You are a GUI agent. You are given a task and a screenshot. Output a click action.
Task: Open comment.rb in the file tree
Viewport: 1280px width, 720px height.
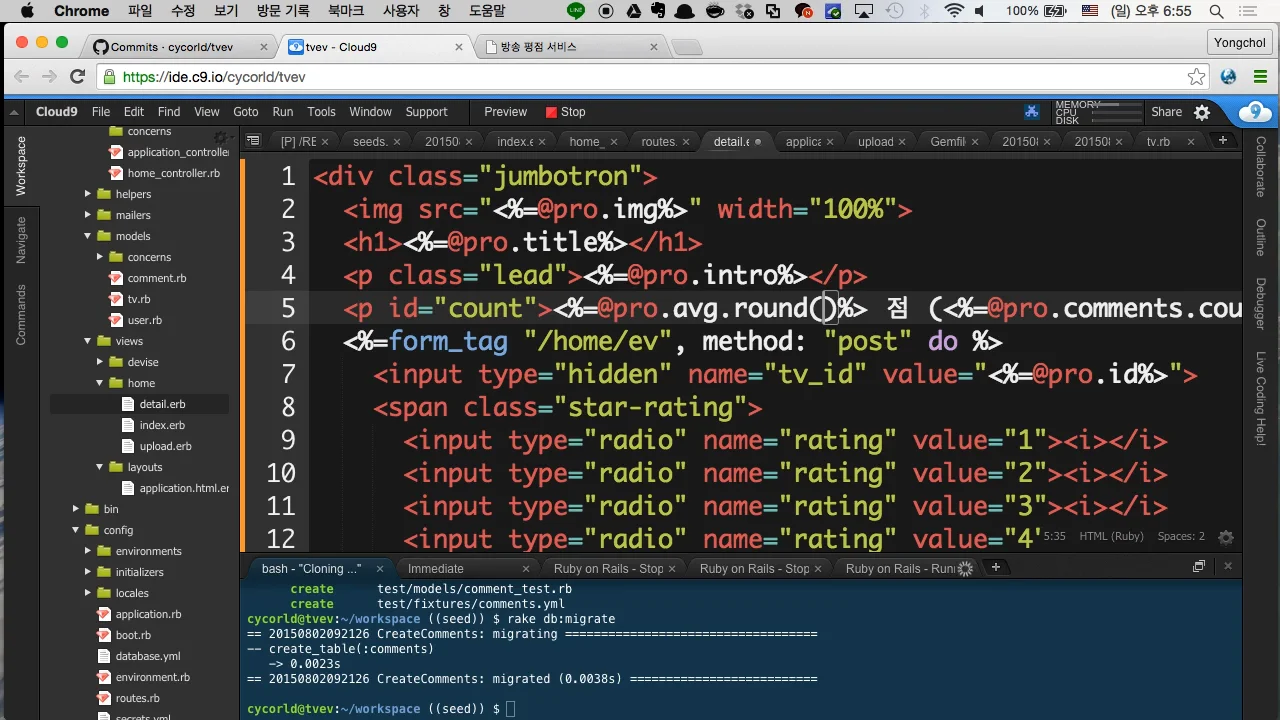tap(157, 278)
